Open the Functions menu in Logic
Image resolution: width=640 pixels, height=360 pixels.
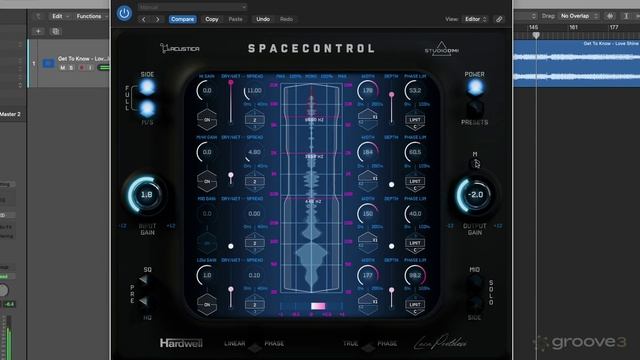click(91, 16)
